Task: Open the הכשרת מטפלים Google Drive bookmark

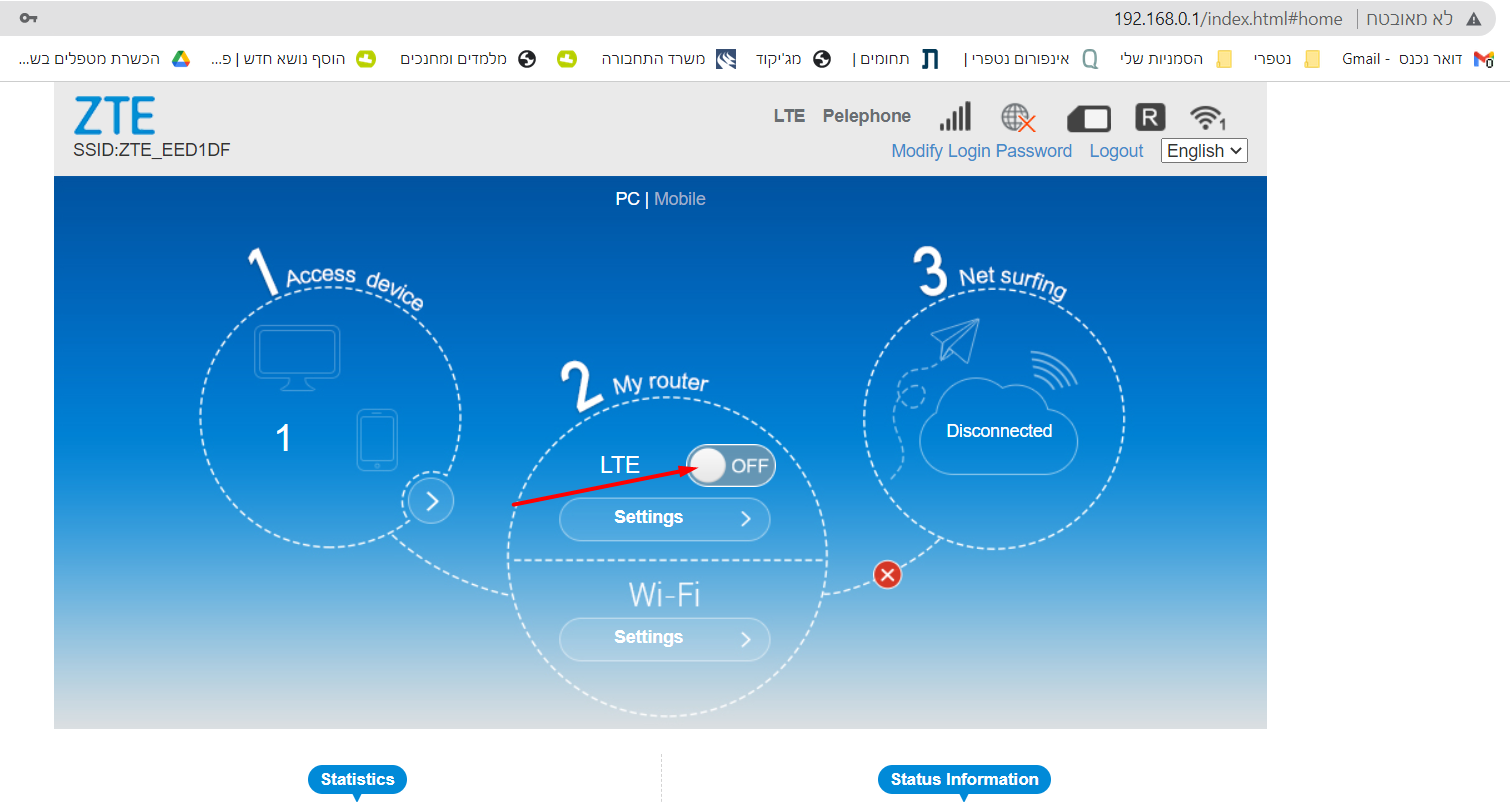Action: [104, 59]
